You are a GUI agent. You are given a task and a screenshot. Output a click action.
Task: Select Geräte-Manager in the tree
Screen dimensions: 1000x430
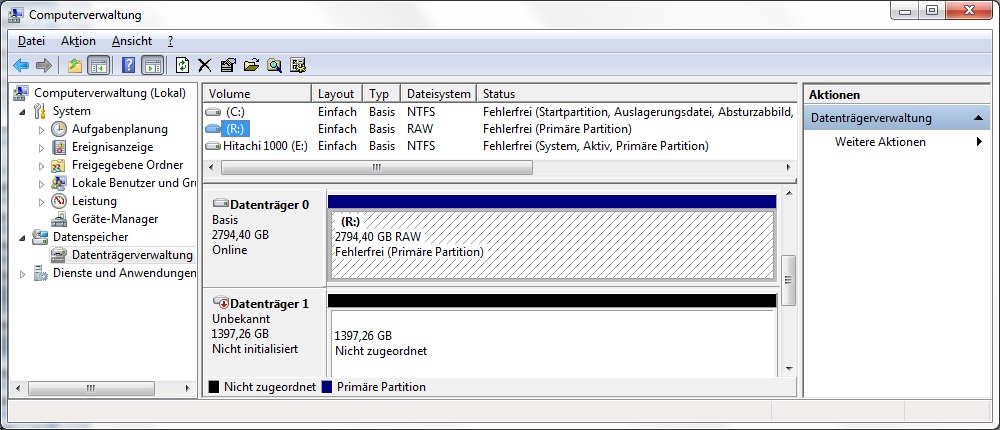(x=115, y=219)
